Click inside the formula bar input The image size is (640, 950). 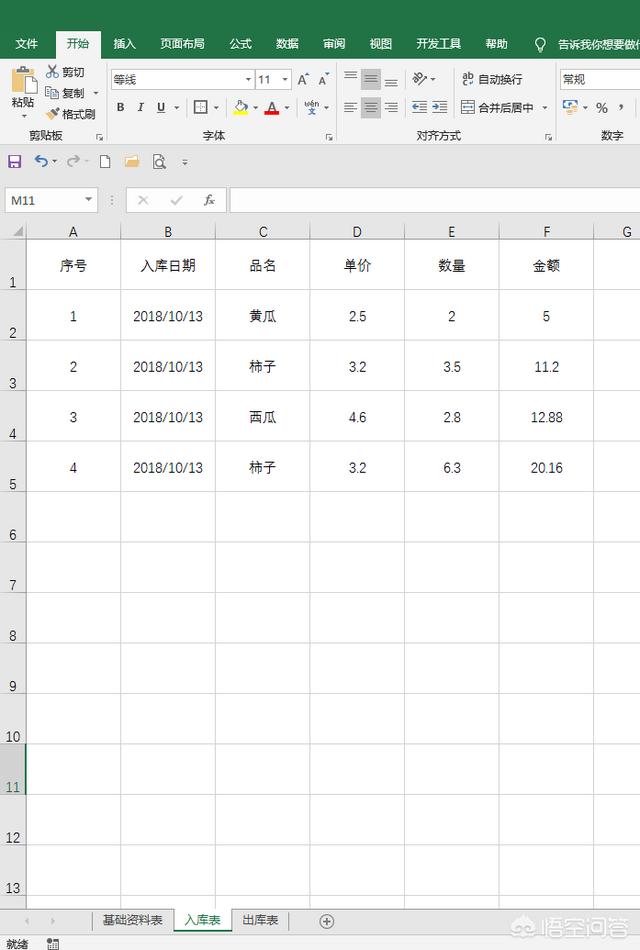[x=435, y=200]
